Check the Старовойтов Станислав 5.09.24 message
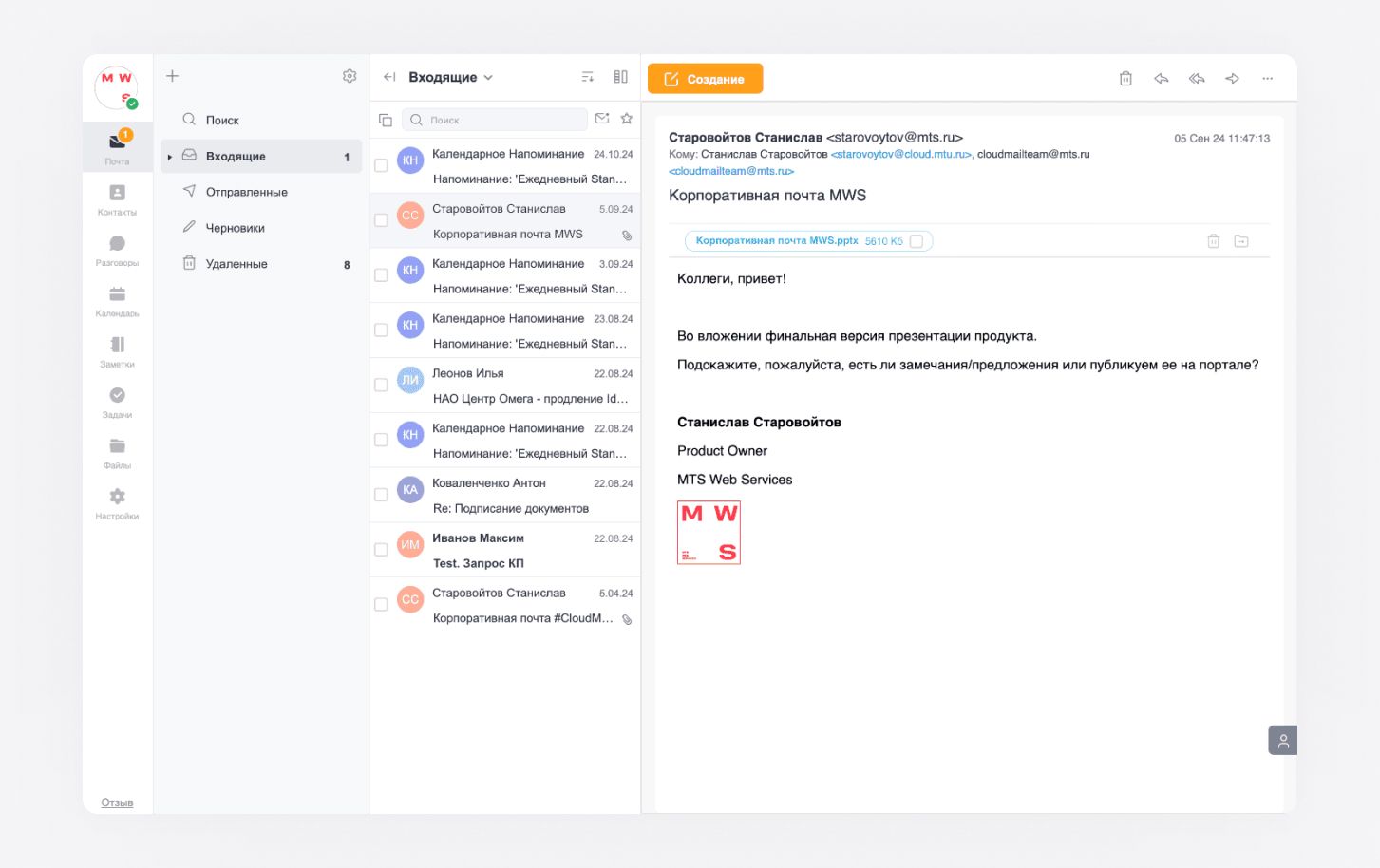This screenshot has width=1380, height=868. click(381, 220)
